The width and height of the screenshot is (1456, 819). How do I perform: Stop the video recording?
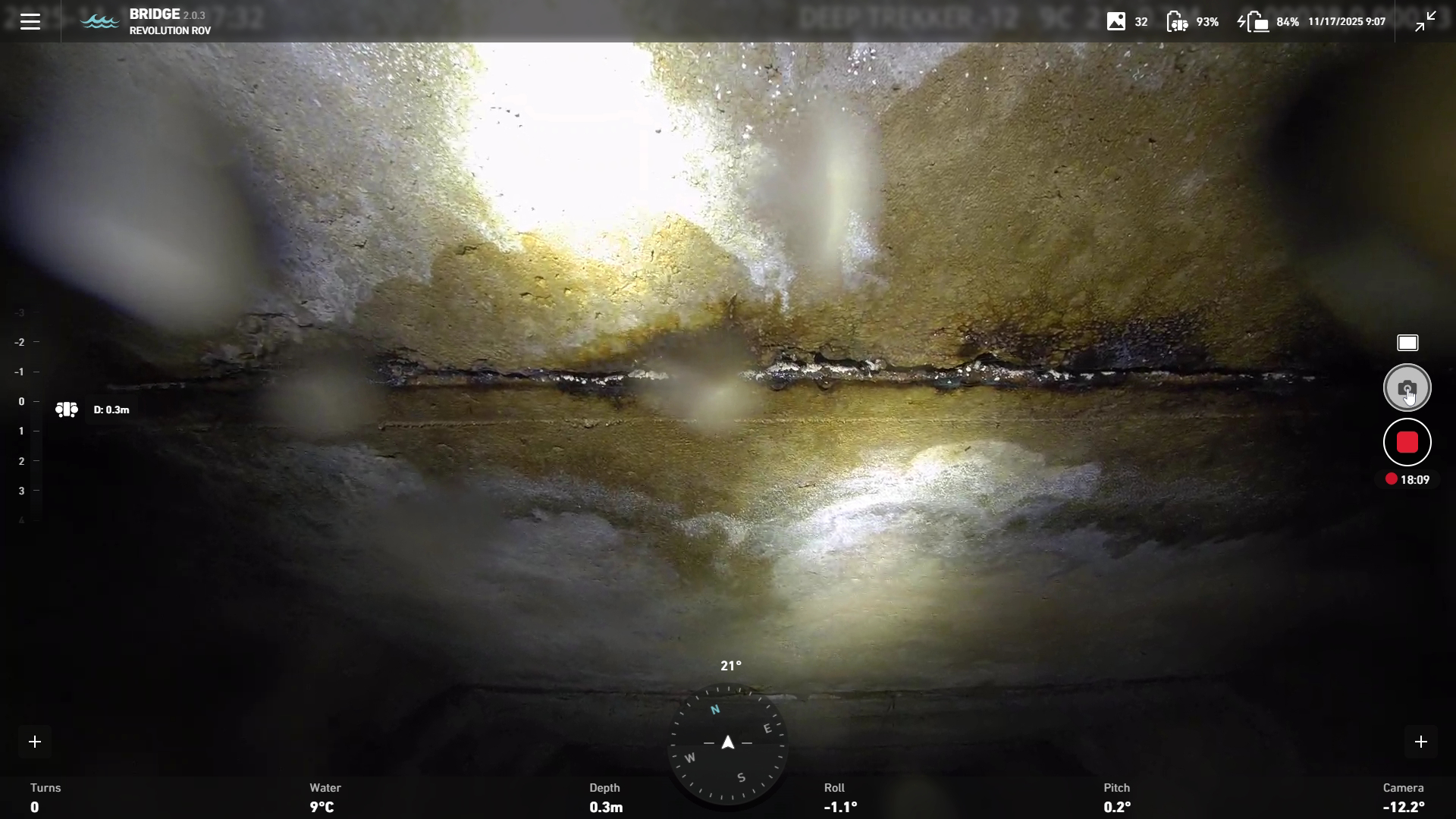coord(1407,442)
